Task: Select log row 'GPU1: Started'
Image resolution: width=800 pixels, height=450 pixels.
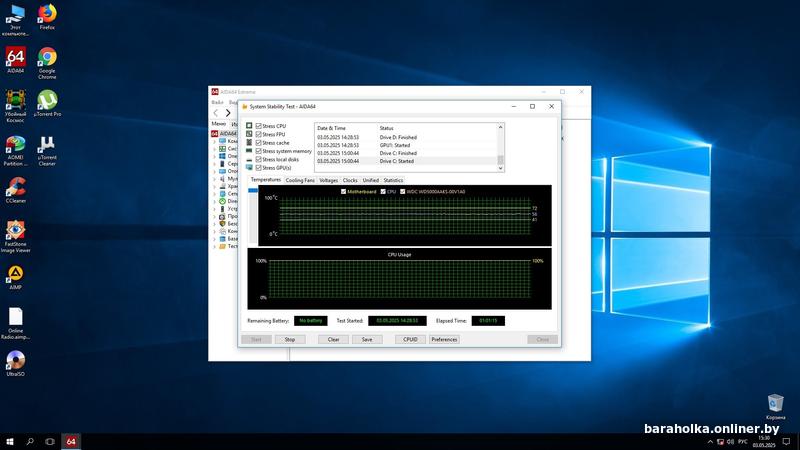Action: (406, 145)
